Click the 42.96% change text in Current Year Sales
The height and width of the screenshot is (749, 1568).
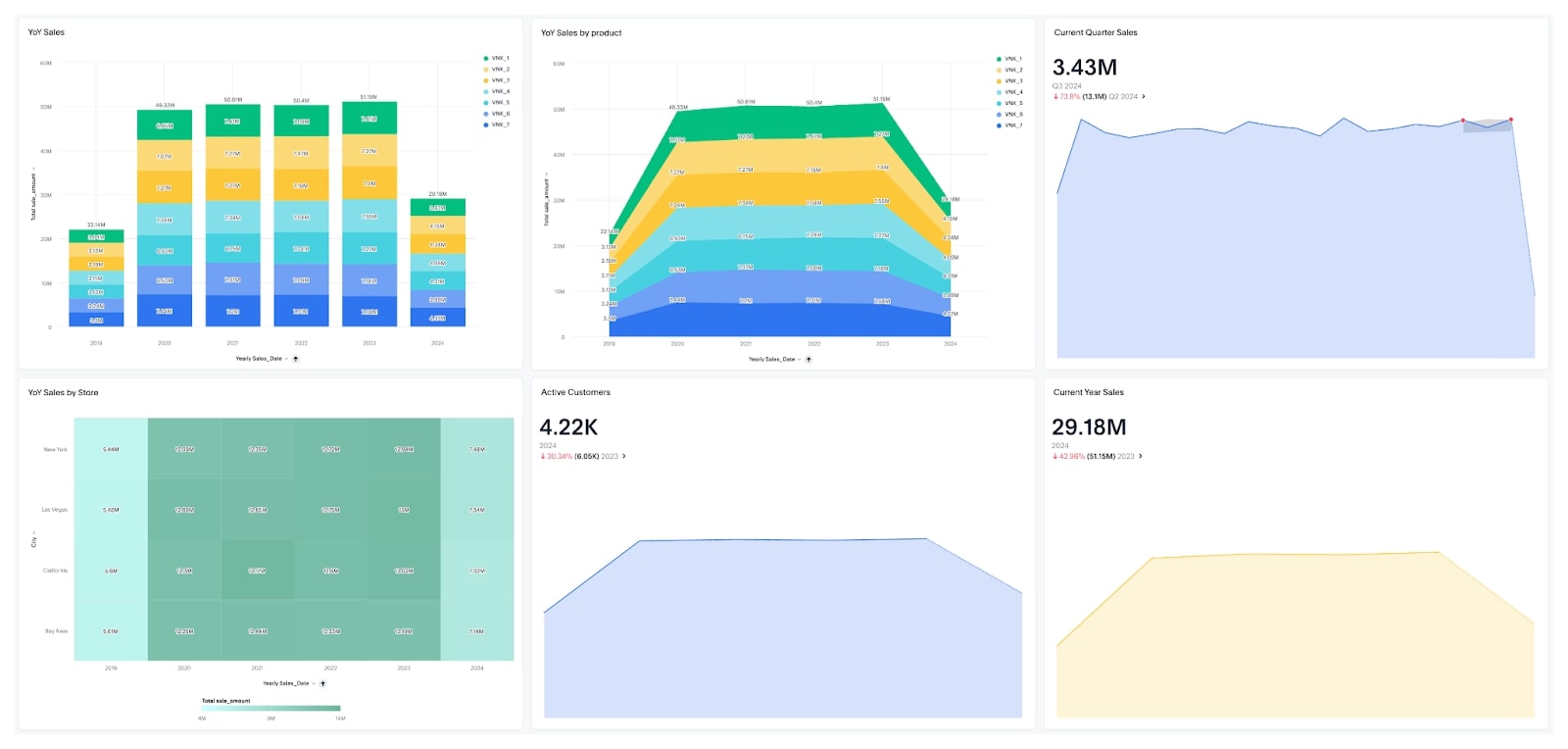coord(1072,456)
